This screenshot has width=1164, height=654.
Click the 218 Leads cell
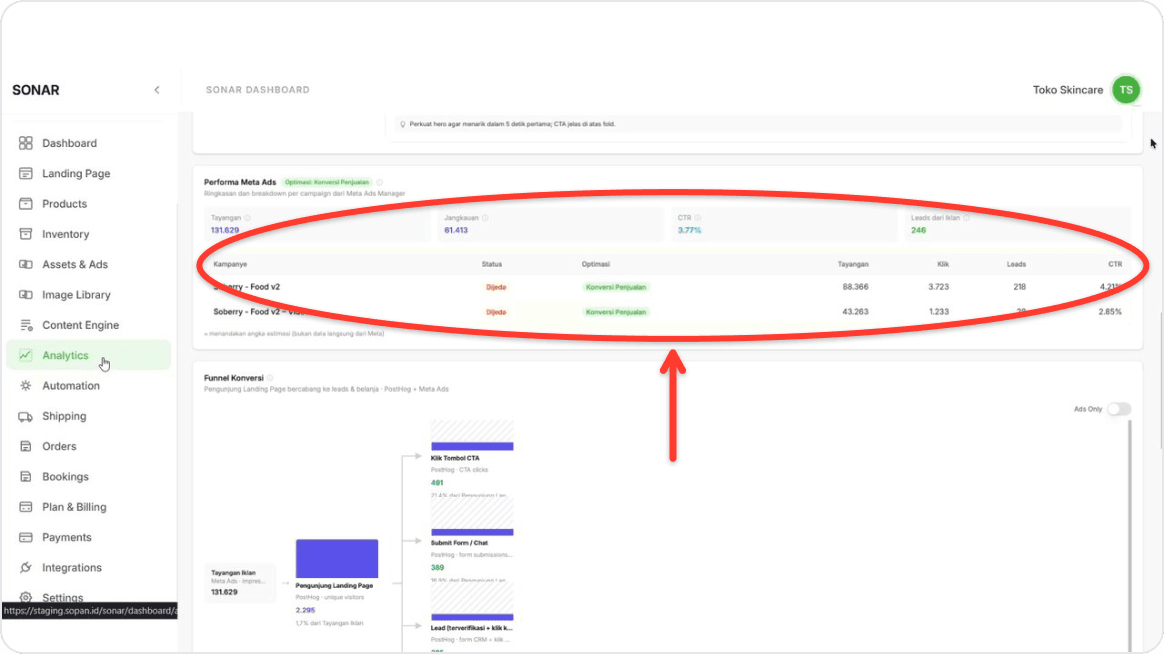point(1019,287)
